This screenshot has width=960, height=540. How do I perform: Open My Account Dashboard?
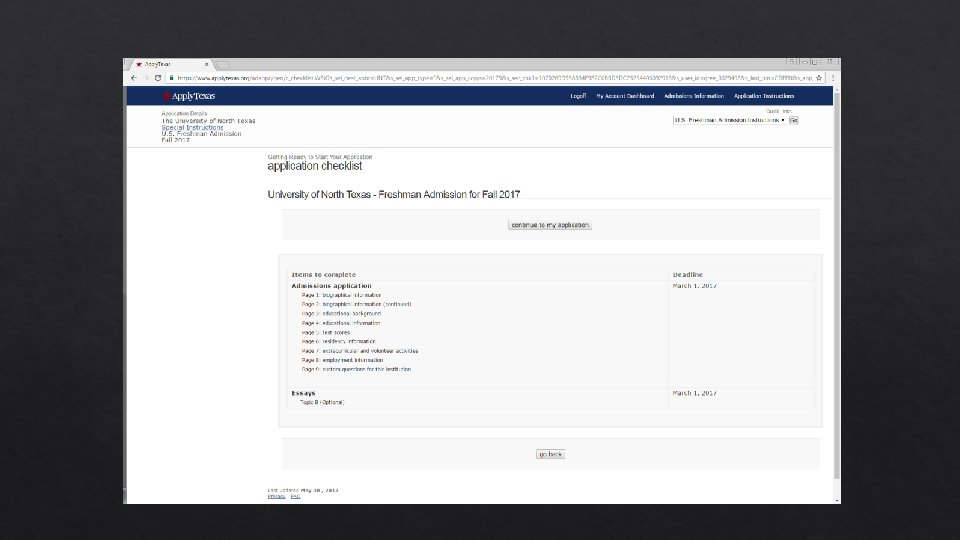coord(625,96)
